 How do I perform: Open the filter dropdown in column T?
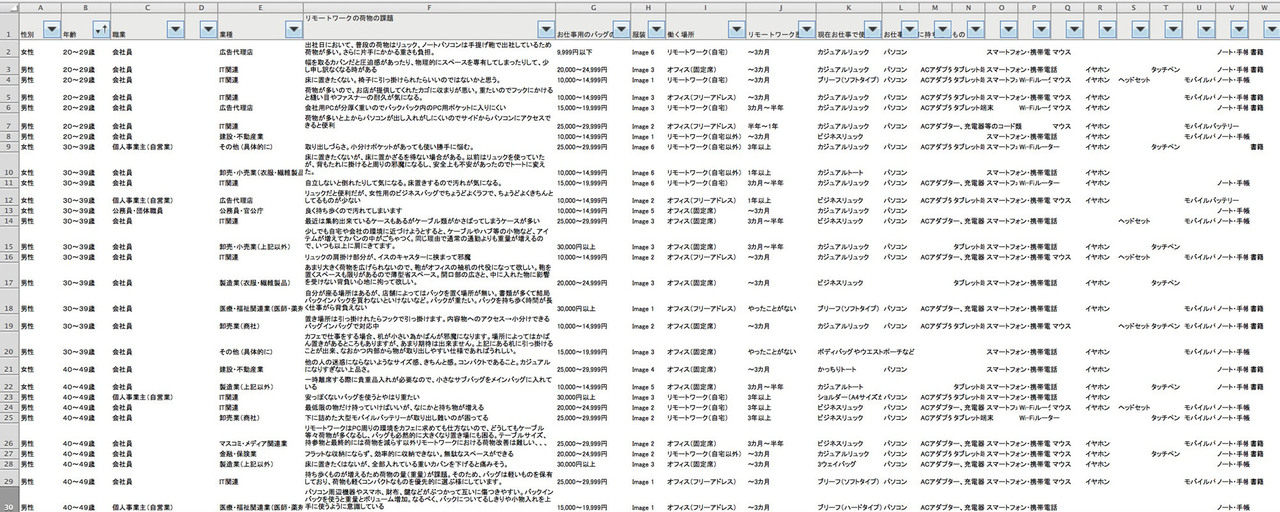(1174, 30)
